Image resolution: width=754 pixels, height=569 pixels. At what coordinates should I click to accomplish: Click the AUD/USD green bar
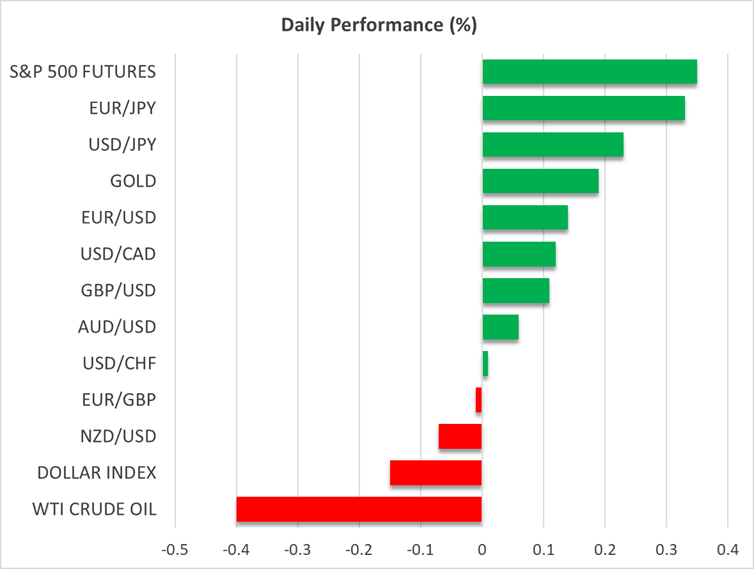[x=500, y=327]
